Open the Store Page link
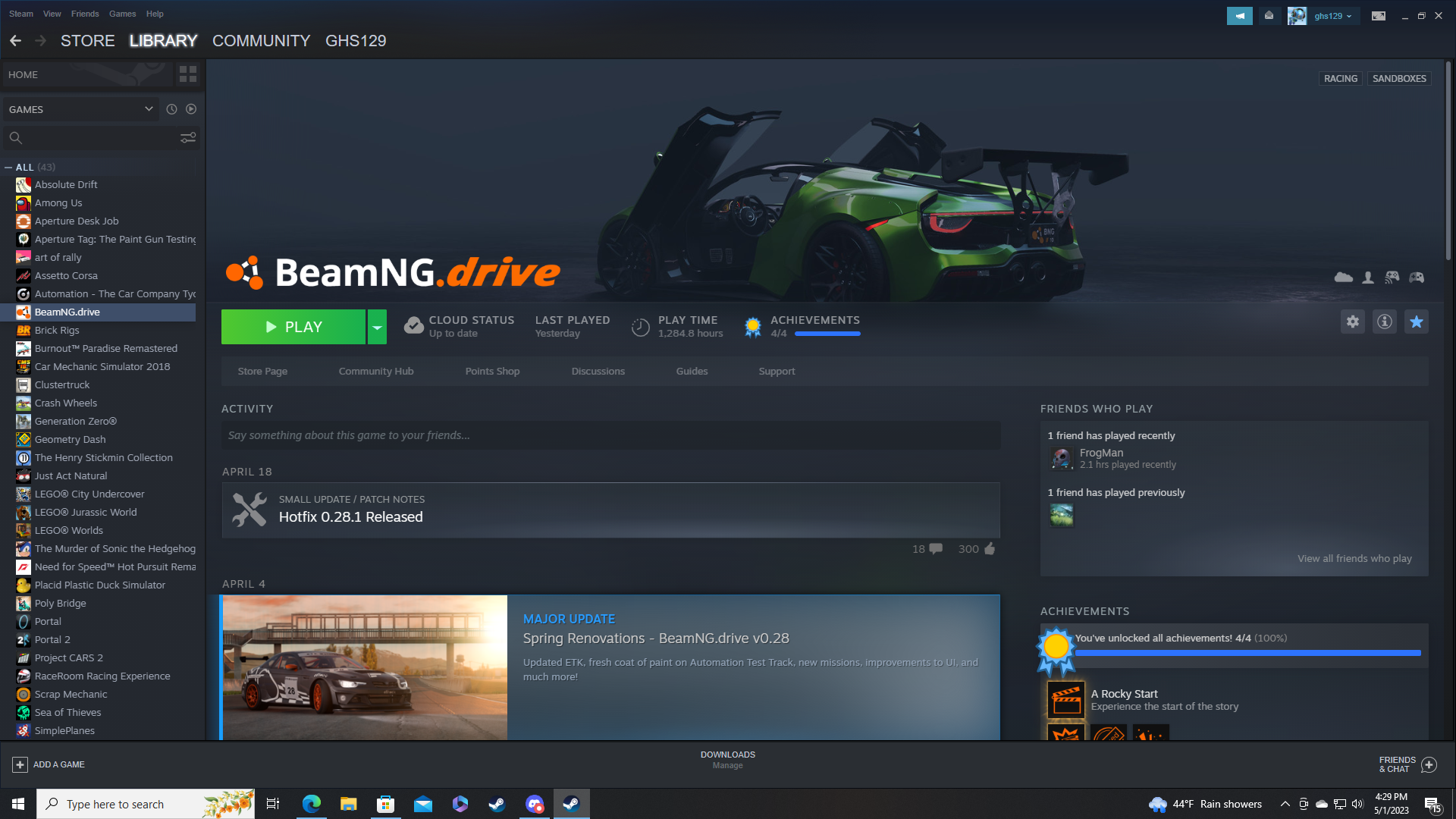The width and height of the screenshot is (1456, 819). 262,371
